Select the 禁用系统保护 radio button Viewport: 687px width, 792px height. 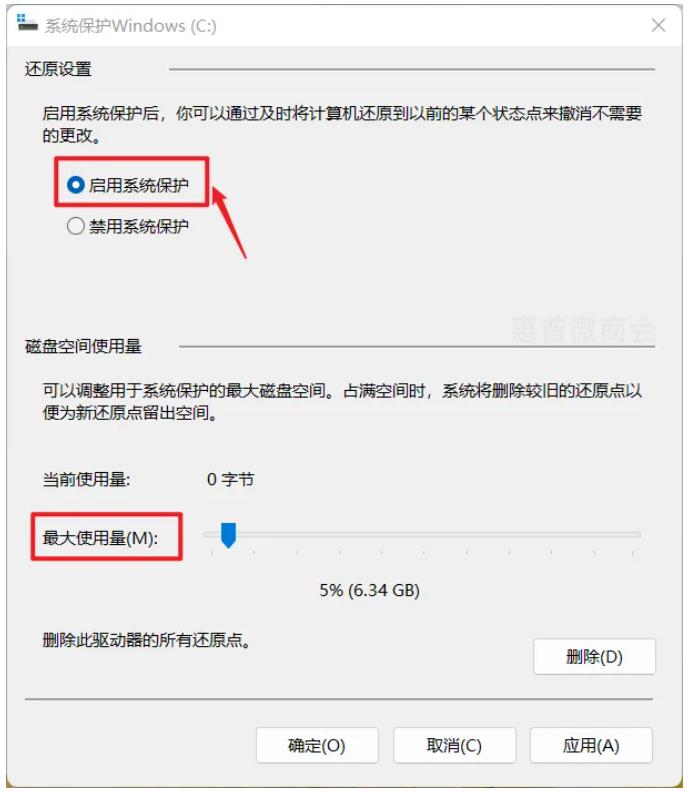point(76,226)
